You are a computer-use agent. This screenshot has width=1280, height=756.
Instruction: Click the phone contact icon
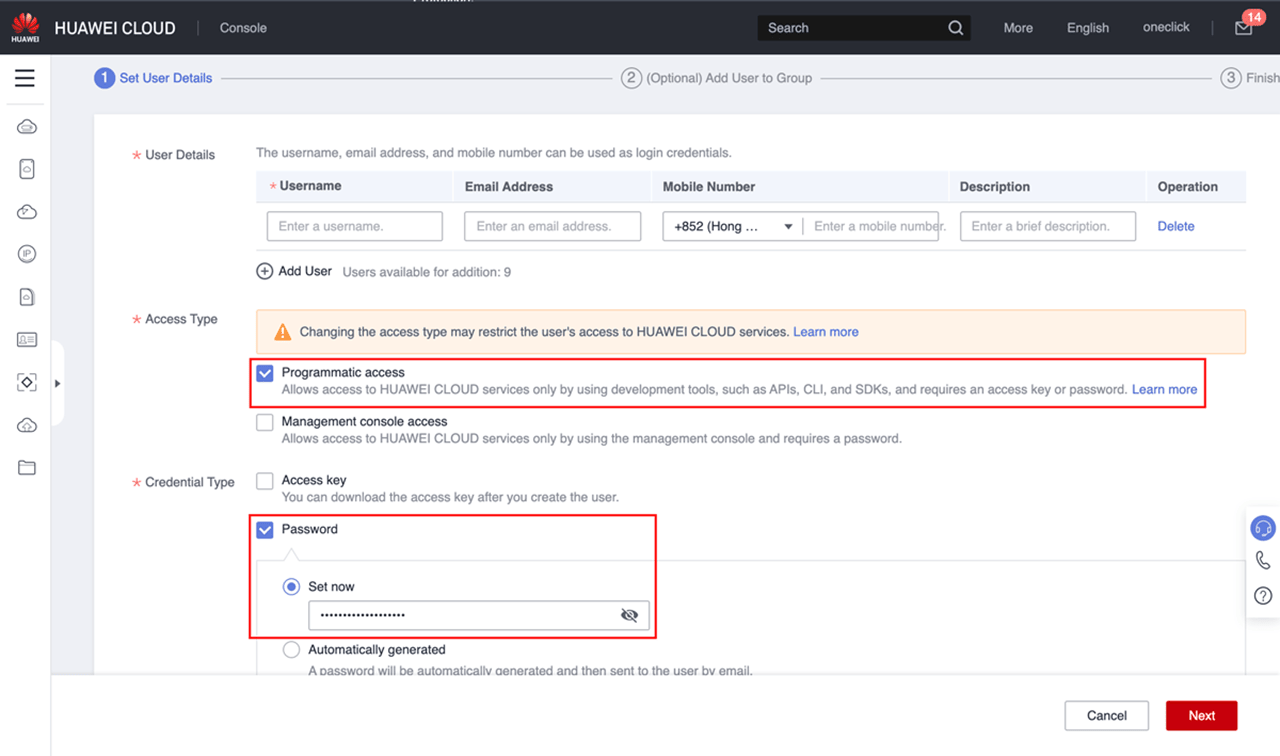pos(1263,561)
